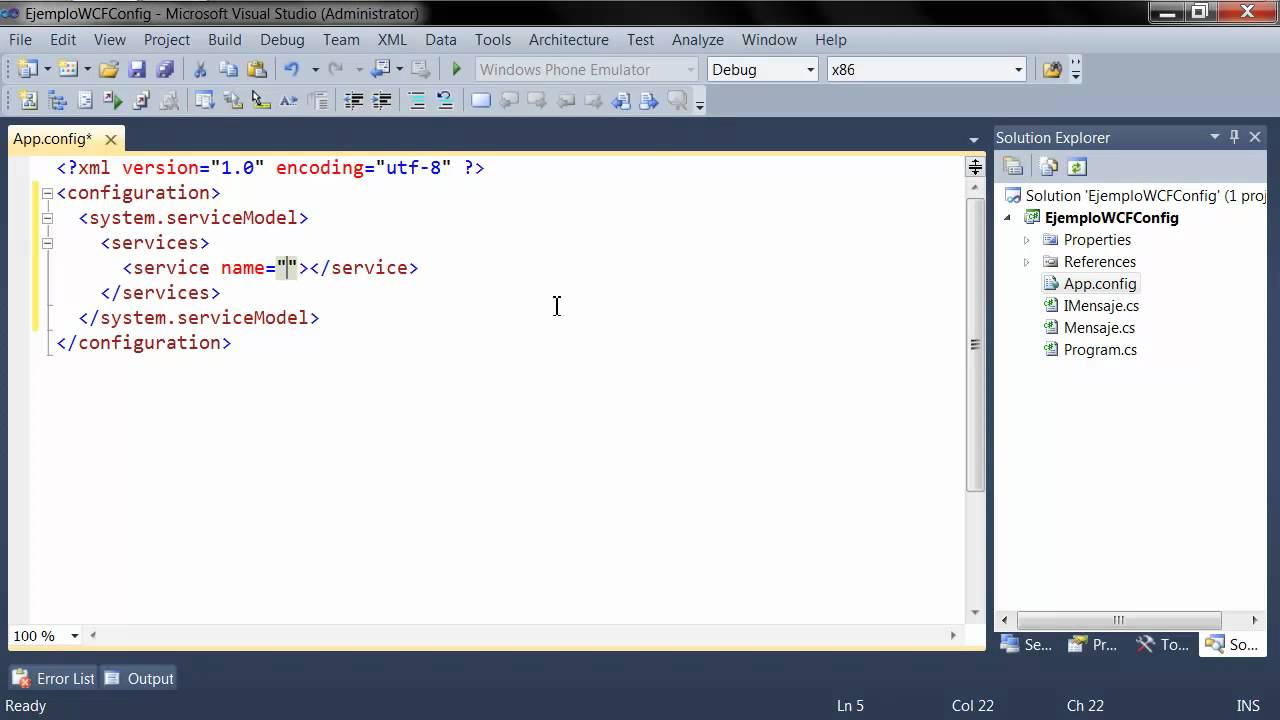The image size is (1280, 720).
Task: Switch to the Properties tab (Pr...)
Action: click(x=1093, y=645)
